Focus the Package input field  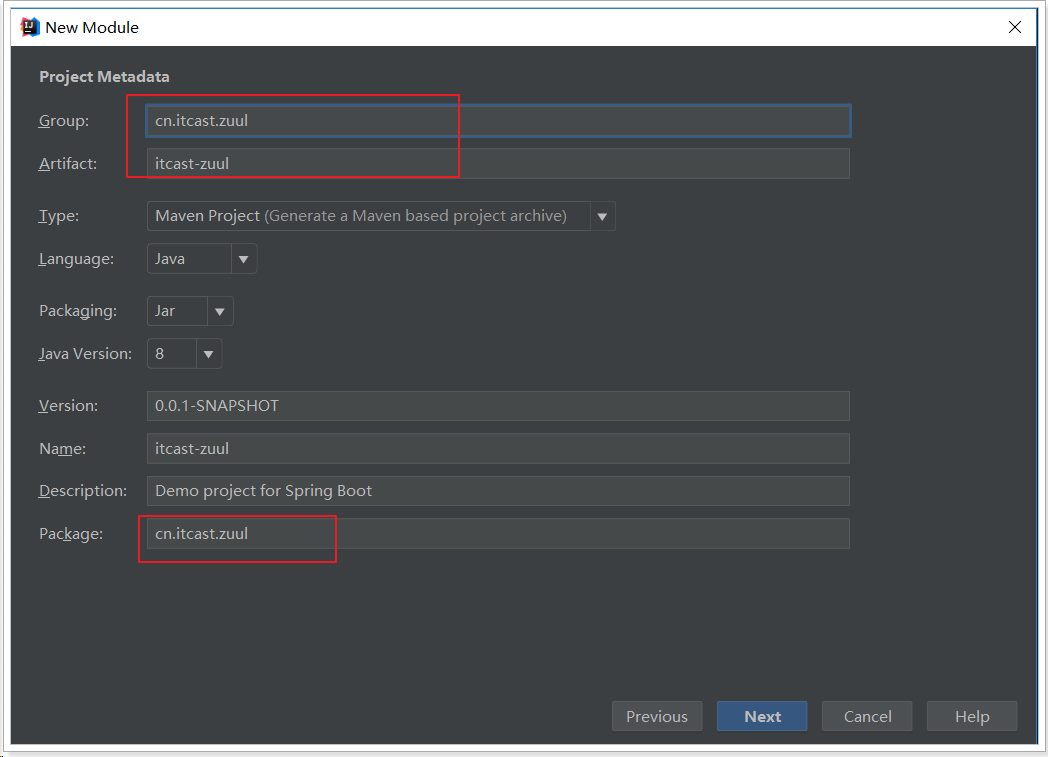[x=498, y=534]
